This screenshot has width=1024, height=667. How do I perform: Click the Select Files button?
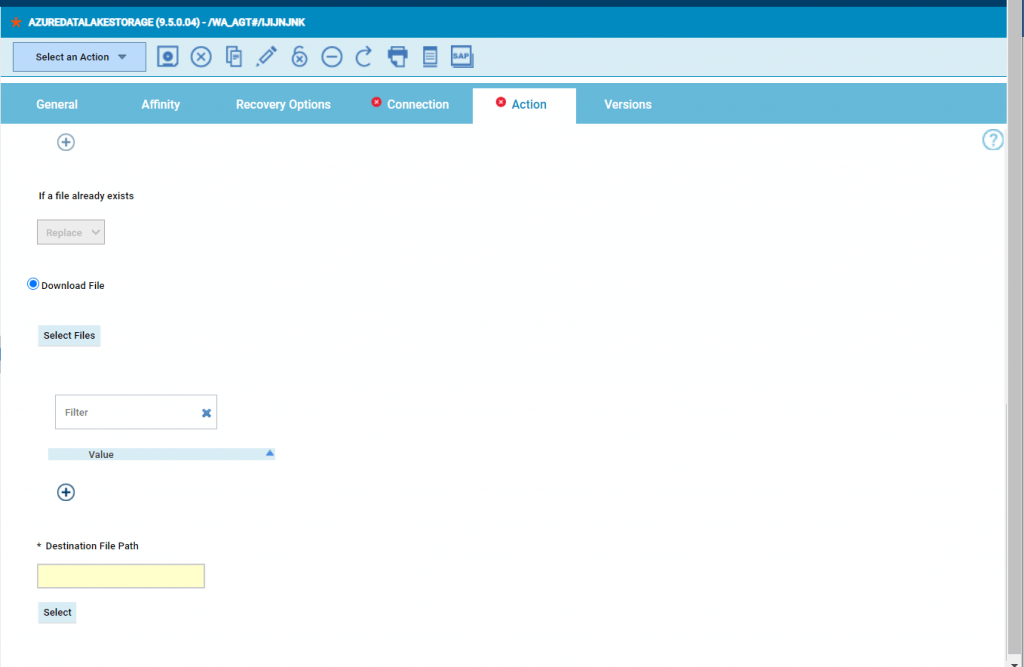[x=68, y=335]
